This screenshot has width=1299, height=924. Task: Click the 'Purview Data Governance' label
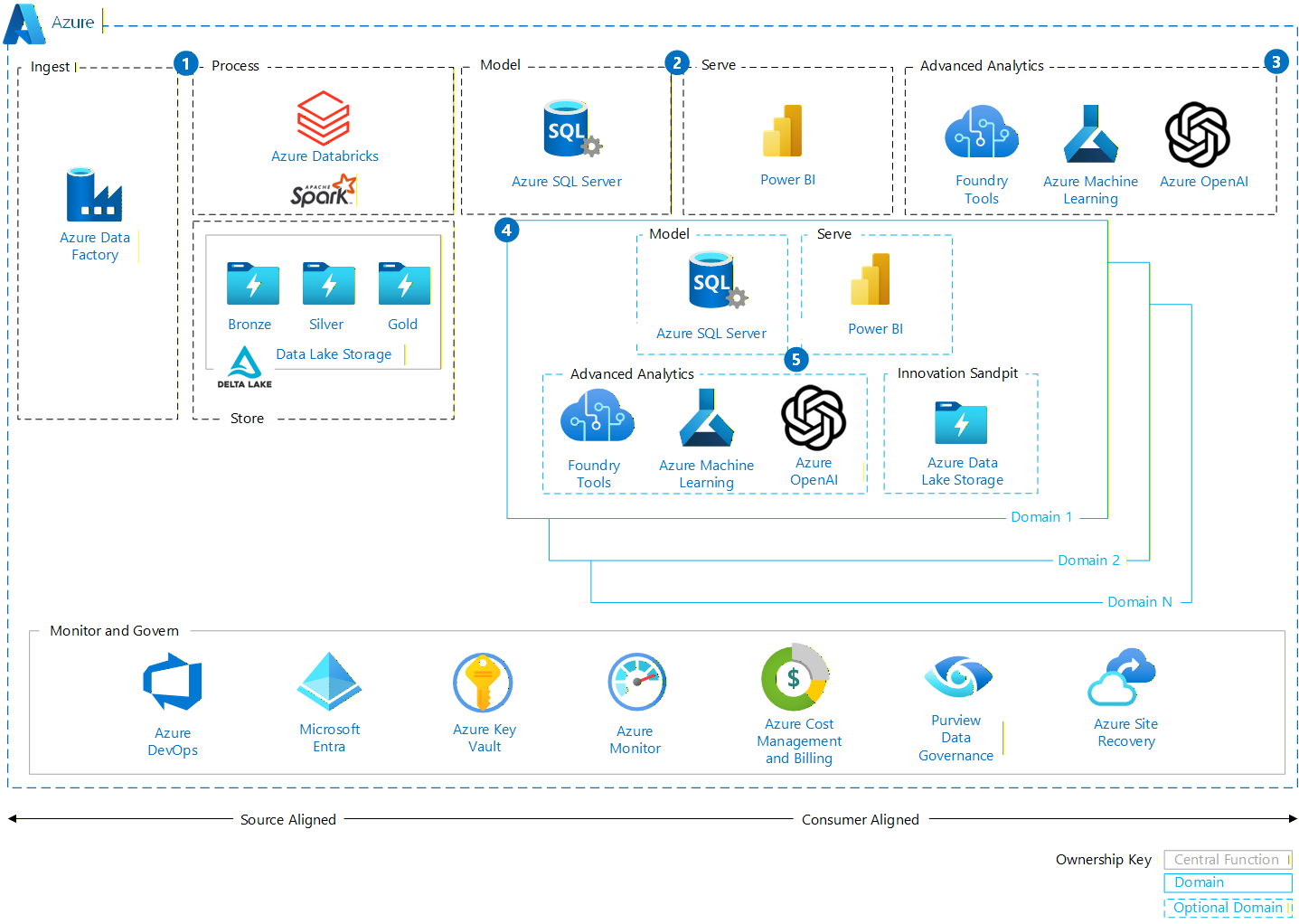tap(955, 738)
